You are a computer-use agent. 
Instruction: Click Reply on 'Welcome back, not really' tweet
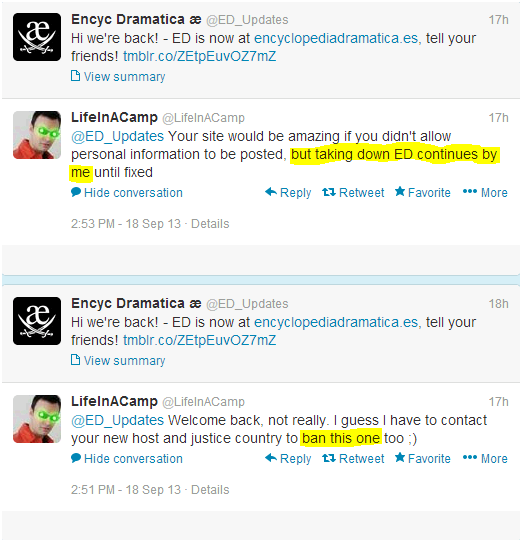point(288,459)
